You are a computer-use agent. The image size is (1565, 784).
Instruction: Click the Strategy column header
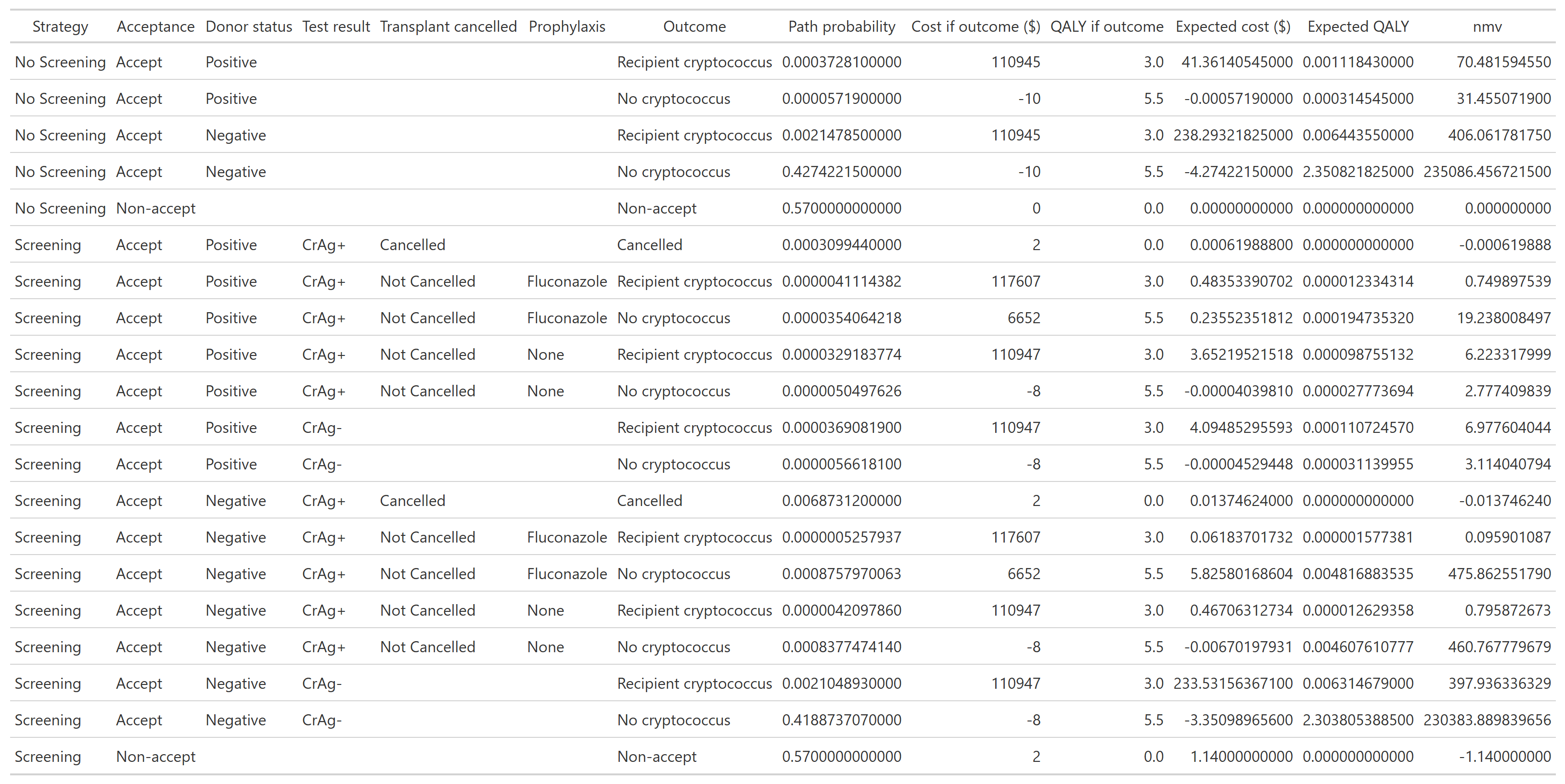click(60, 27)
